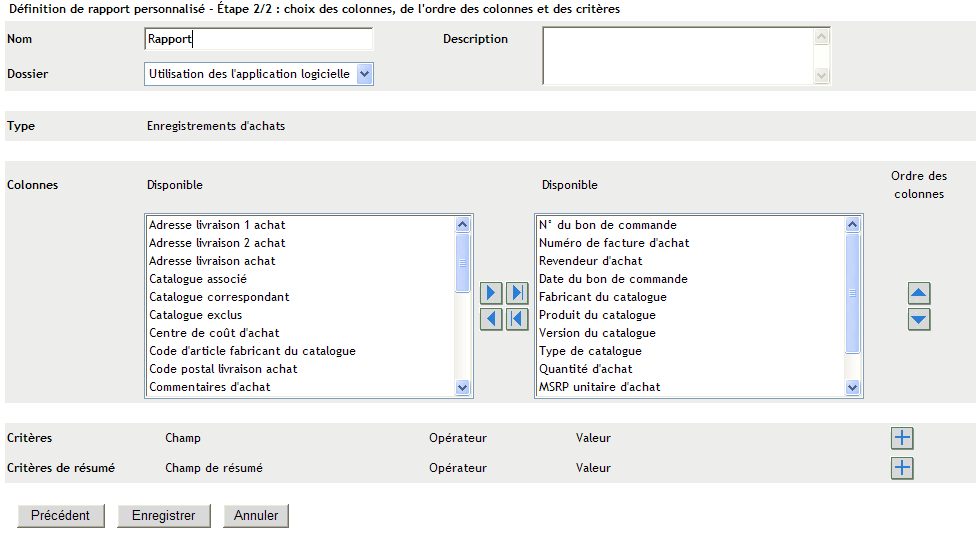Click right list scrollbar up arrow
The height and width of the screenshot is (535, 980).
coord(852,224)
